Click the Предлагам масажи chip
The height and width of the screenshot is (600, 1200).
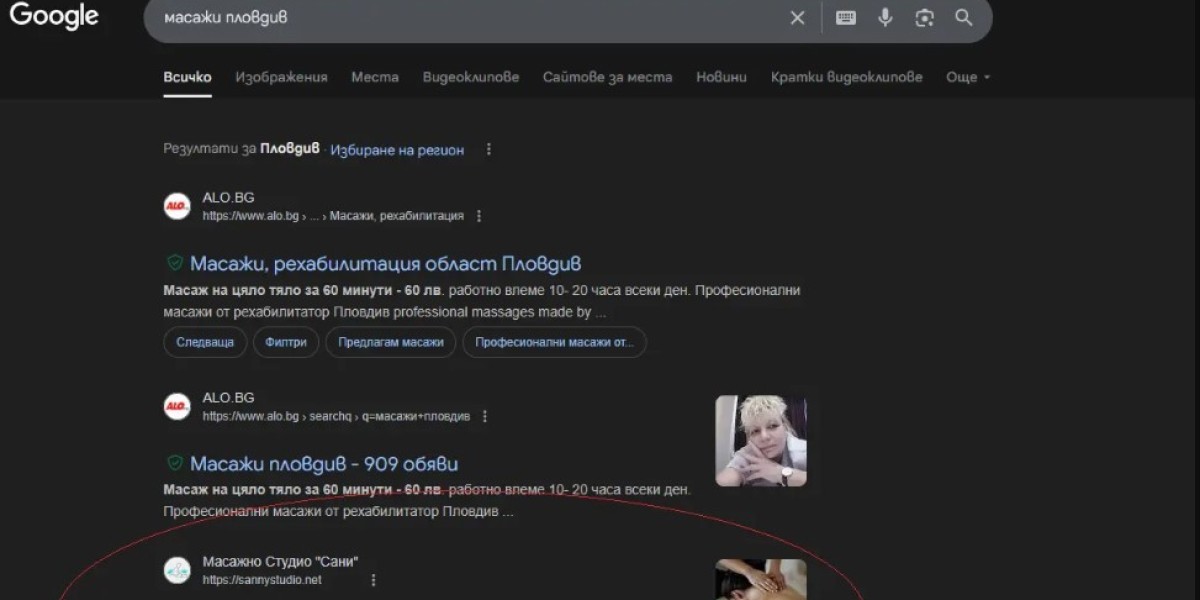click(x=391, y=342)
